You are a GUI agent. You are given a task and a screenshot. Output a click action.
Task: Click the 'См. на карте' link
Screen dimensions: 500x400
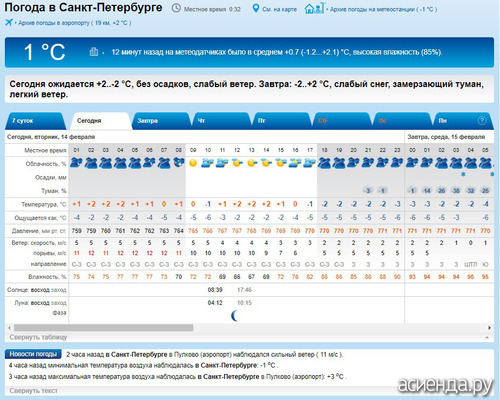click(279, 9)
